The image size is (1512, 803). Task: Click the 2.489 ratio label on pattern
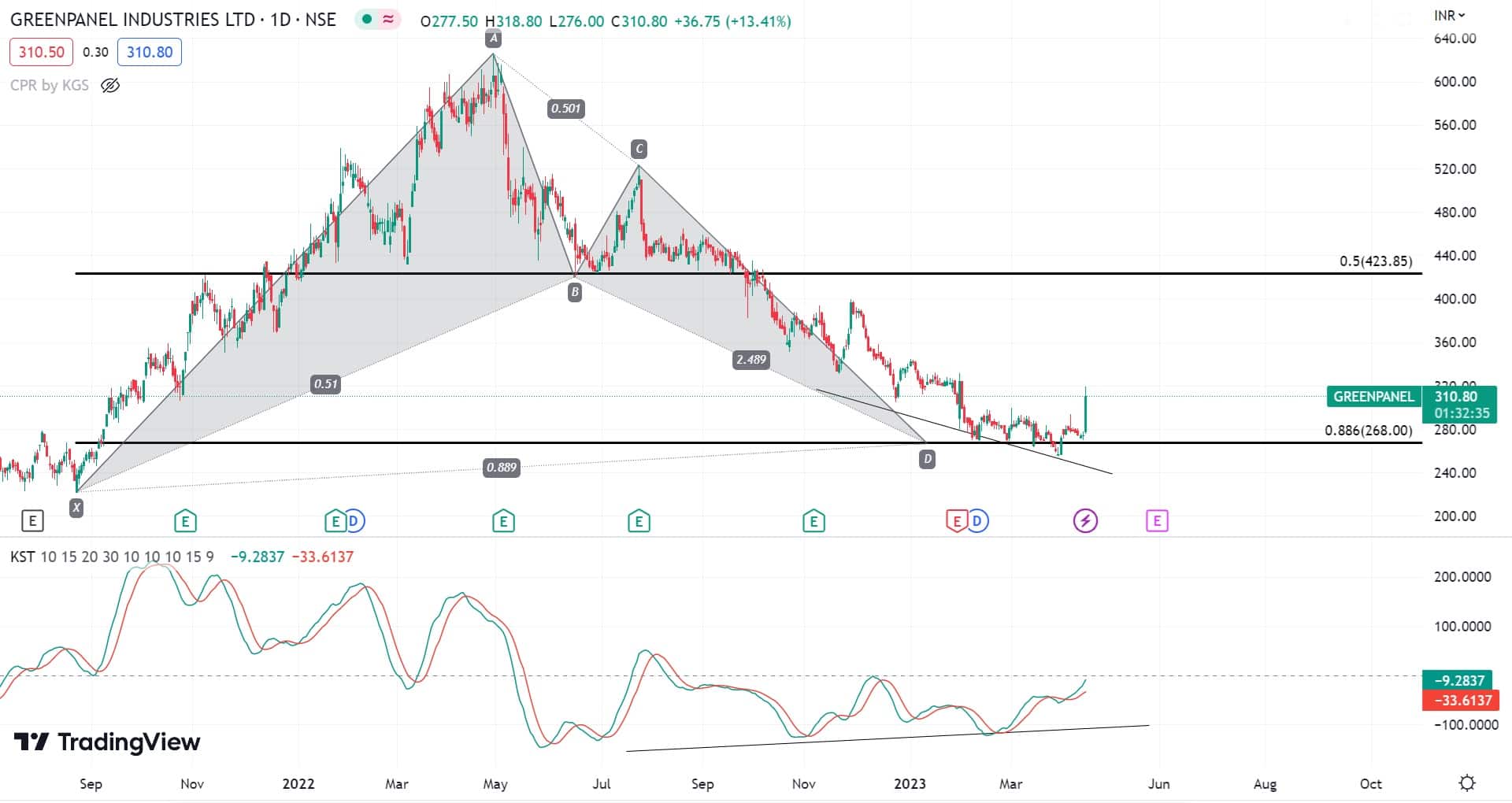click(x=750, y=360)
